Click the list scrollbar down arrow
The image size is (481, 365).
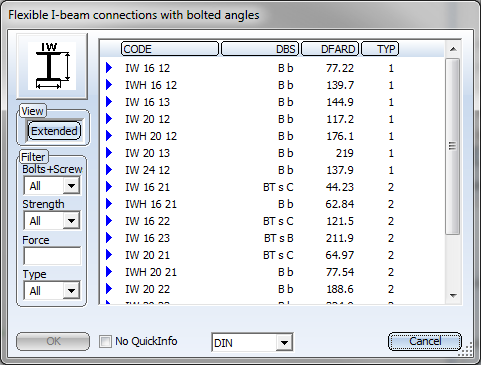(x=453, y=295)
